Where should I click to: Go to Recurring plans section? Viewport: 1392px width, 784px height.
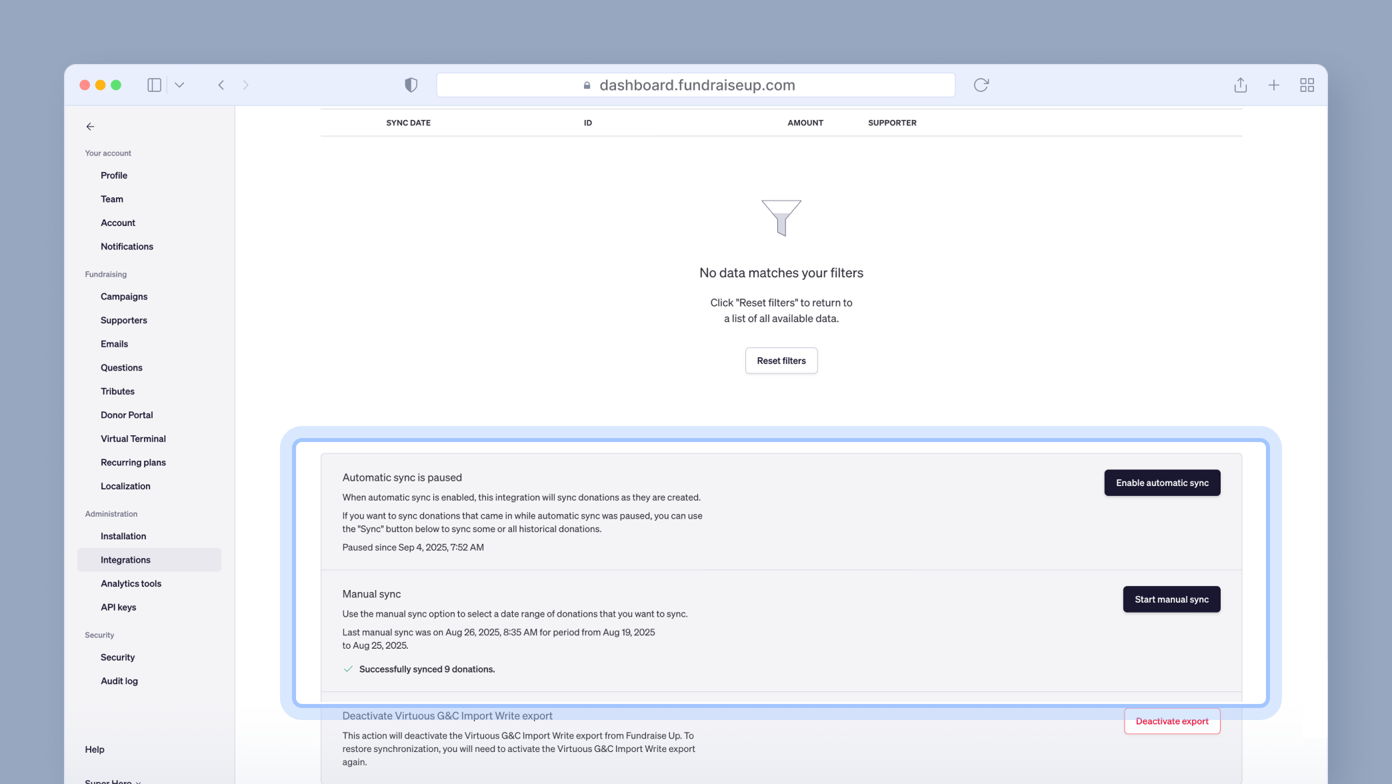coord(133,463)
